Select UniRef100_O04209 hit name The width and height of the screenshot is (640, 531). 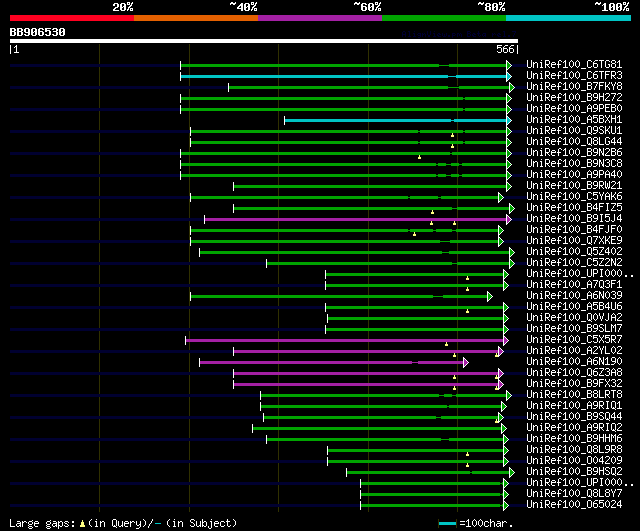pyautogui.click(x=574, y=461)
